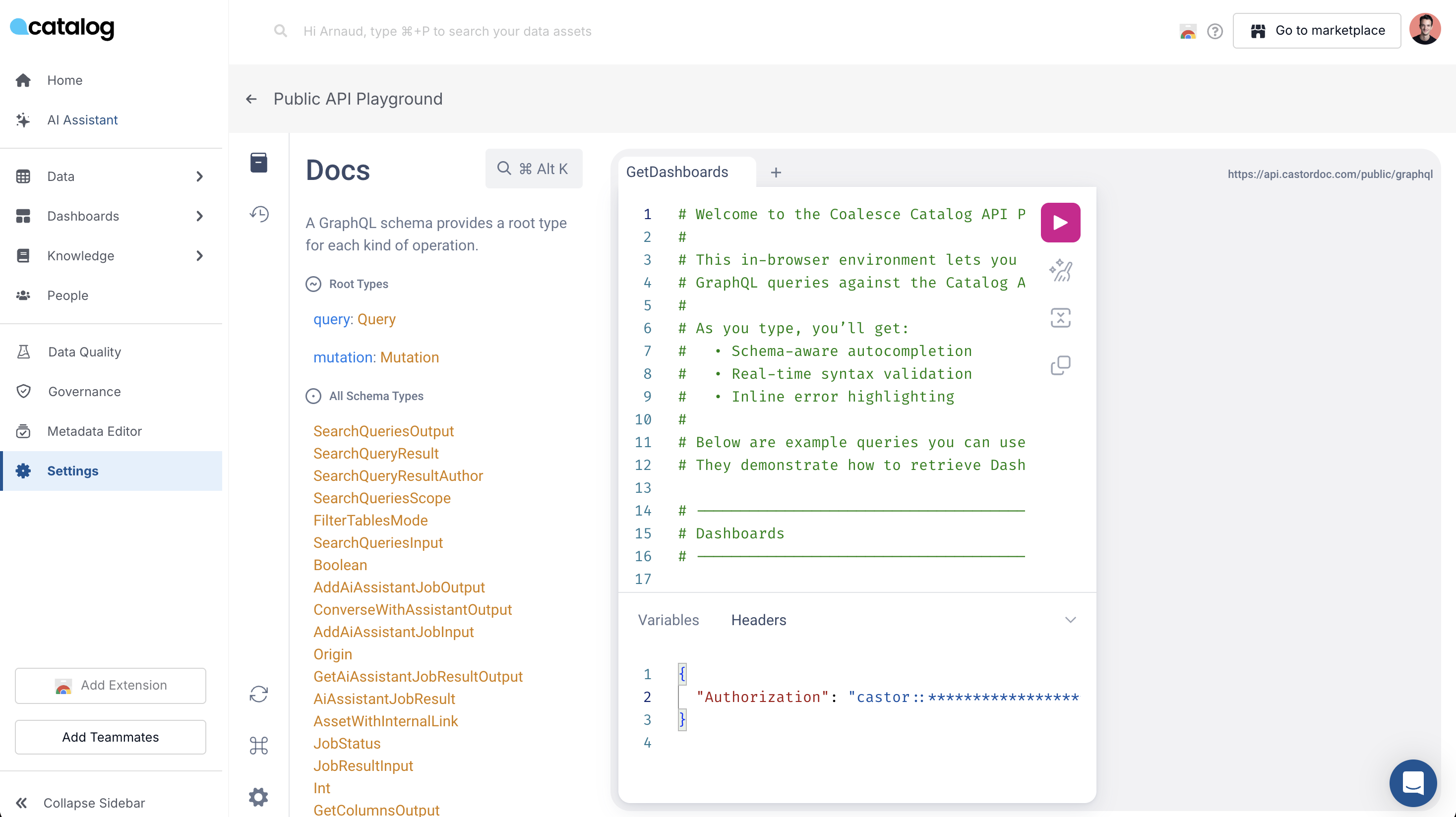Click the Go to marketplace button
1456x817 pixels.
1317,31
